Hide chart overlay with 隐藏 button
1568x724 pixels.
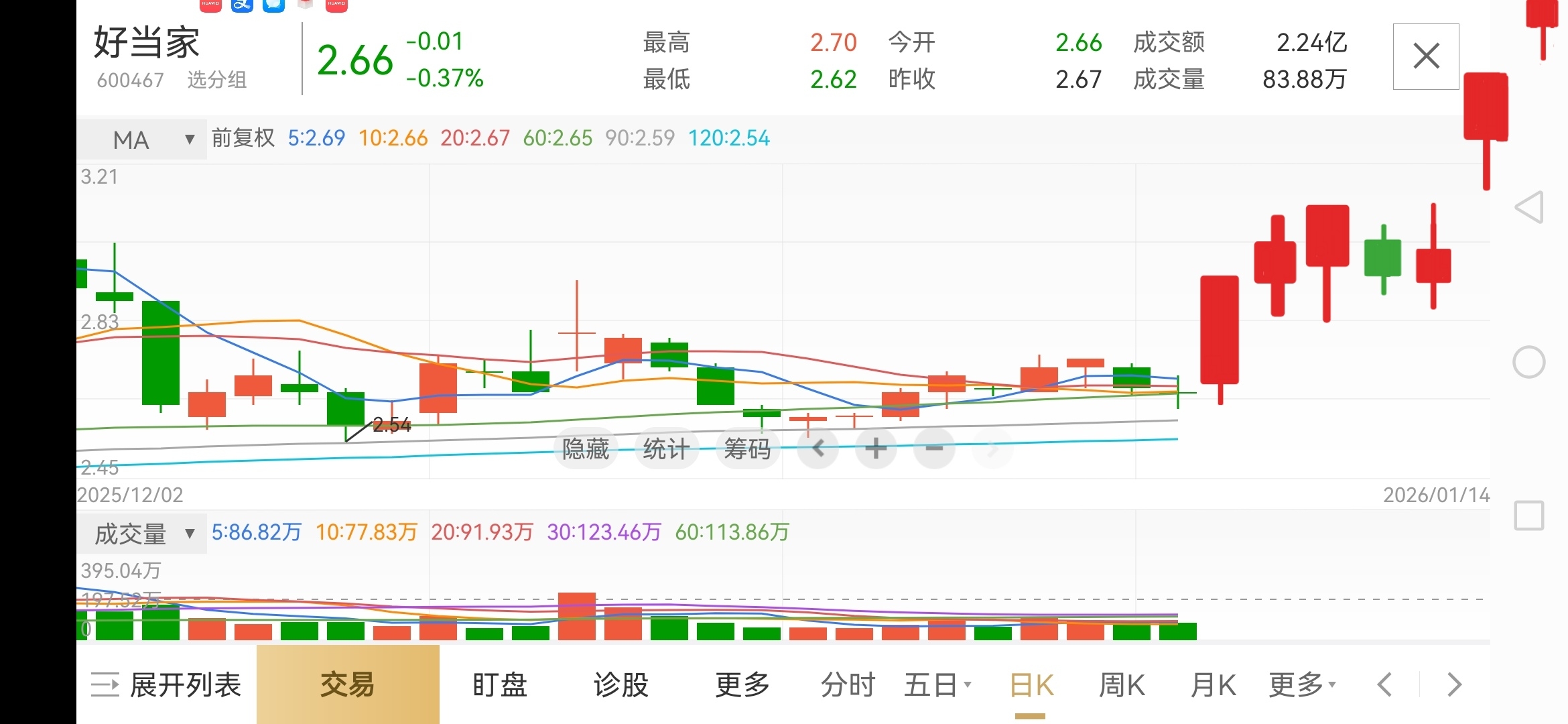pos(586,448)
